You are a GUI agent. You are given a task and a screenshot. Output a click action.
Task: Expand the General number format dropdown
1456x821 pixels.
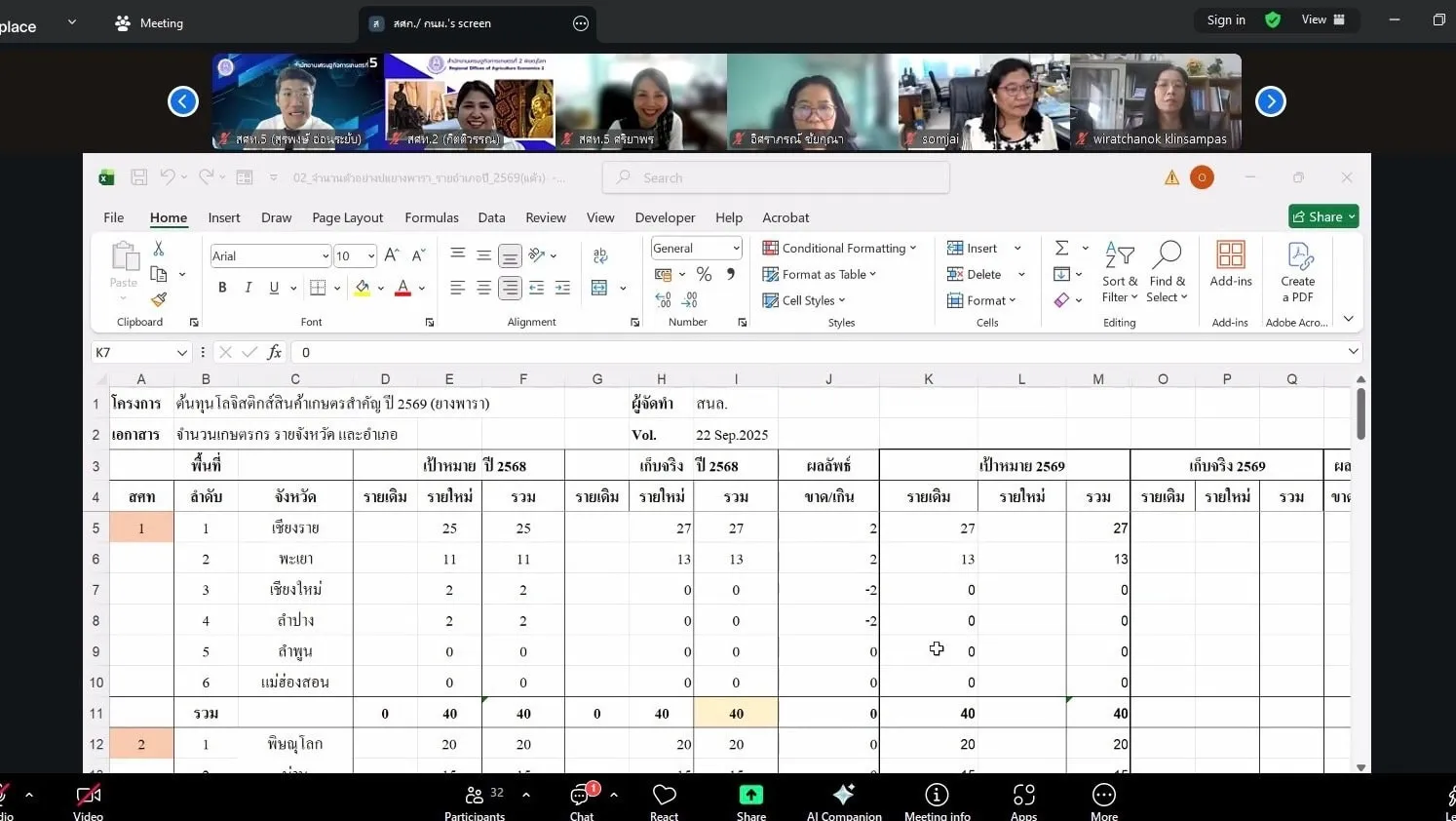coord(735,249)
